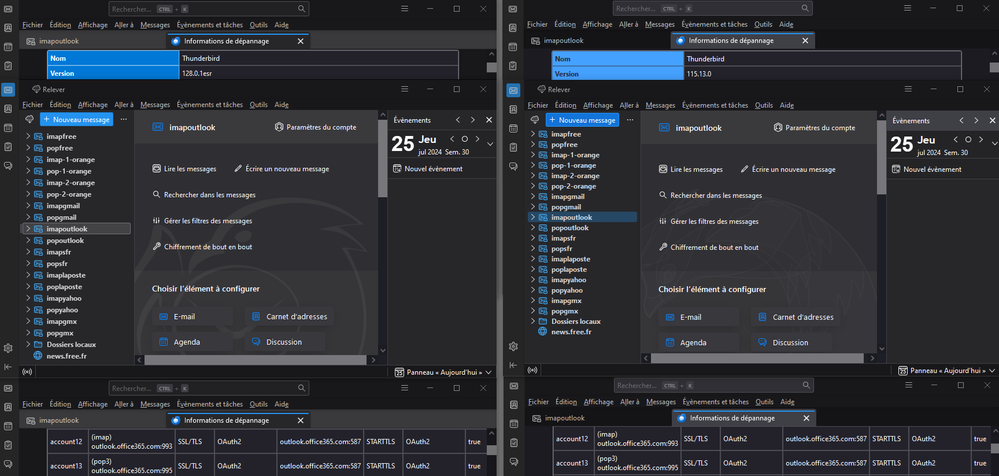The height and width of the screenshot is (476, 999).
Task: Click the Lire les messages icon in left window
Action: pyautogui.click(x=157, y=169)
